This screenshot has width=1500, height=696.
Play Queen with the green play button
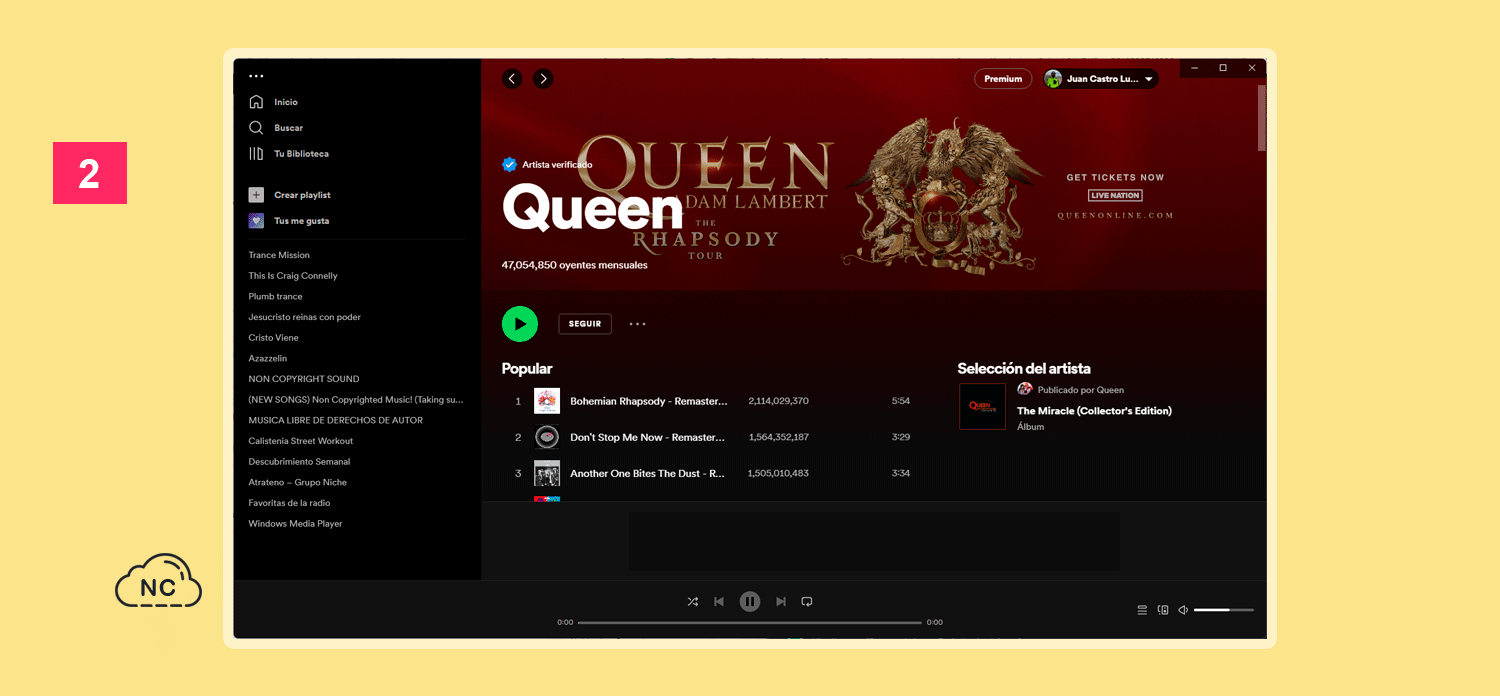coord(520,324)
